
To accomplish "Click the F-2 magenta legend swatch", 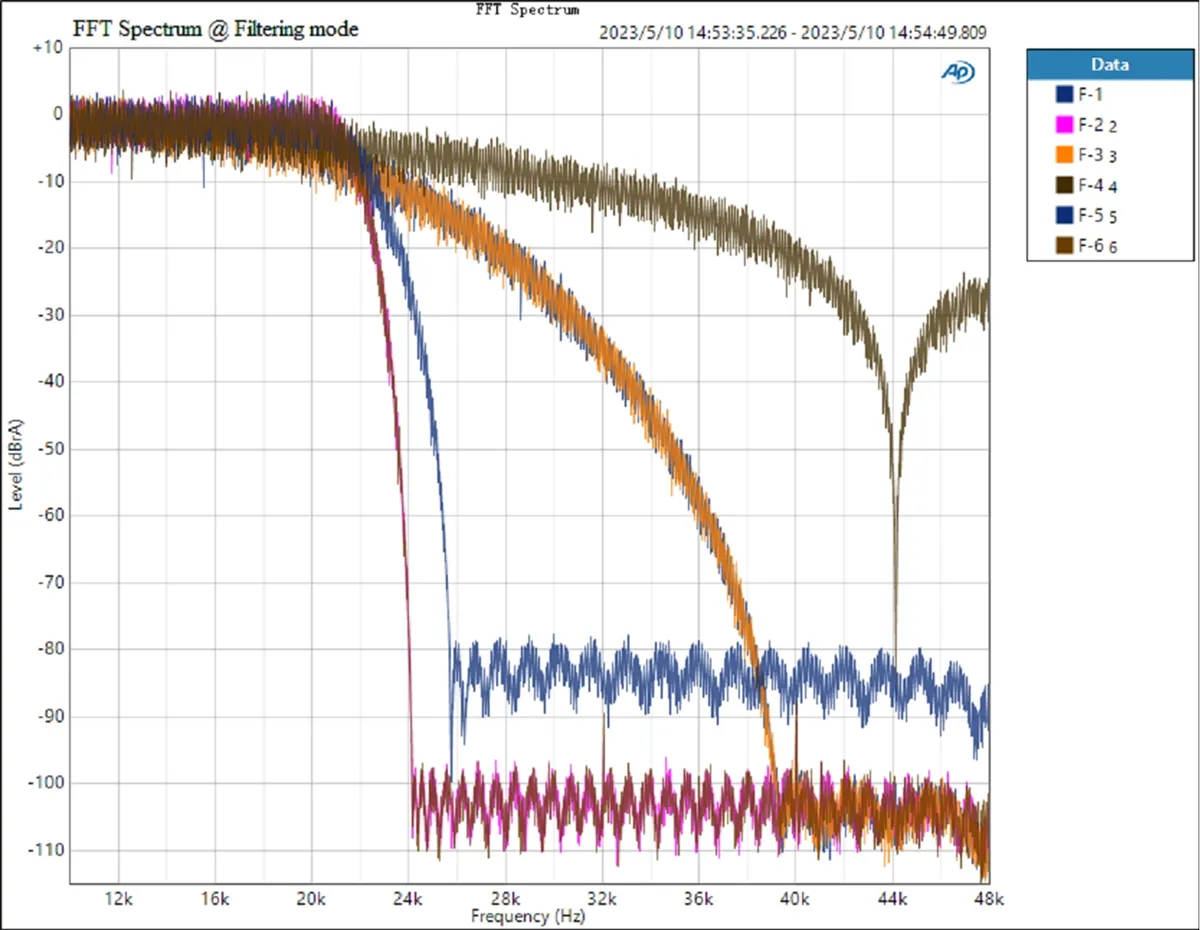I will pos(1064,125).
